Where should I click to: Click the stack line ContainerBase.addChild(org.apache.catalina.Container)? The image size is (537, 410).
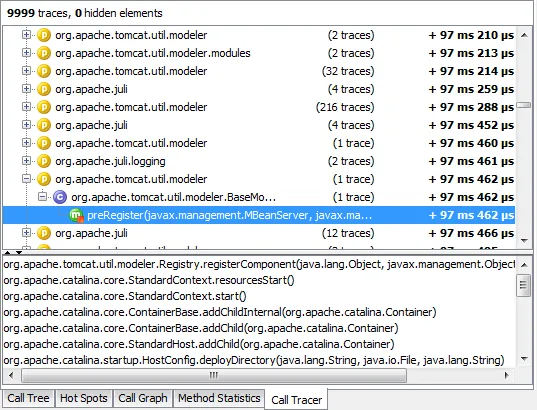coord(201,328)
